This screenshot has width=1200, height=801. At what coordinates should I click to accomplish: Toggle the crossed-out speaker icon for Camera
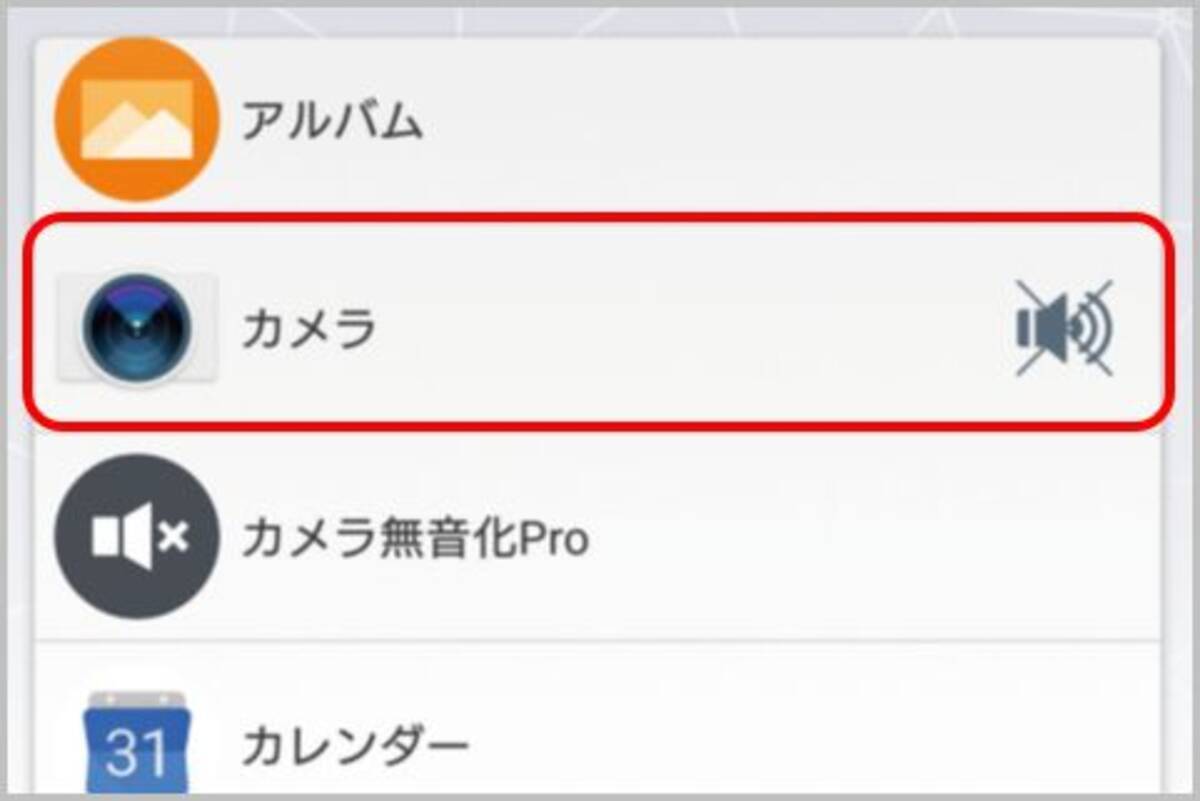(1064, 328)
